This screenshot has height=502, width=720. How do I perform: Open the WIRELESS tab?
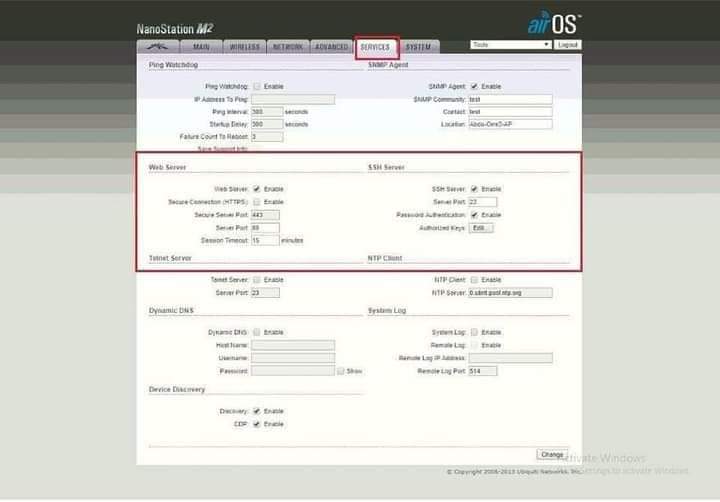(x=244, y=47)
